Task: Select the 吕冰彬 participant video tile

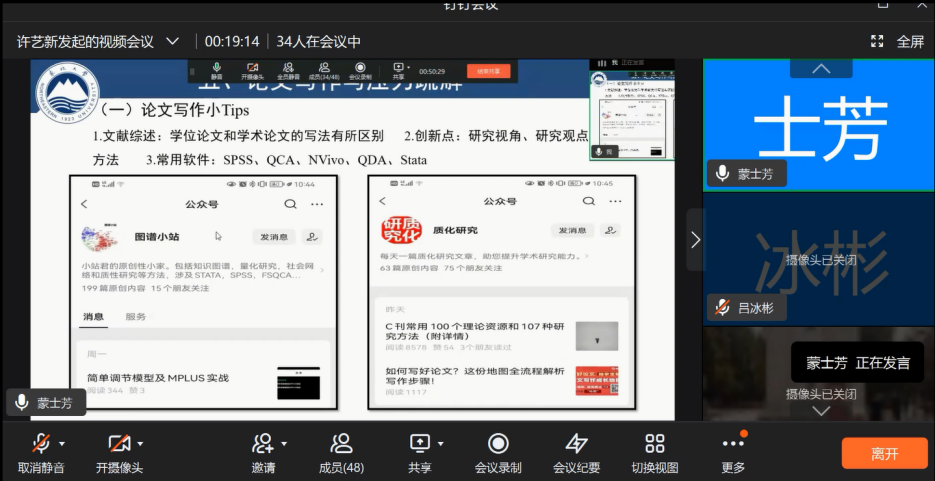Action: point(820,258)
